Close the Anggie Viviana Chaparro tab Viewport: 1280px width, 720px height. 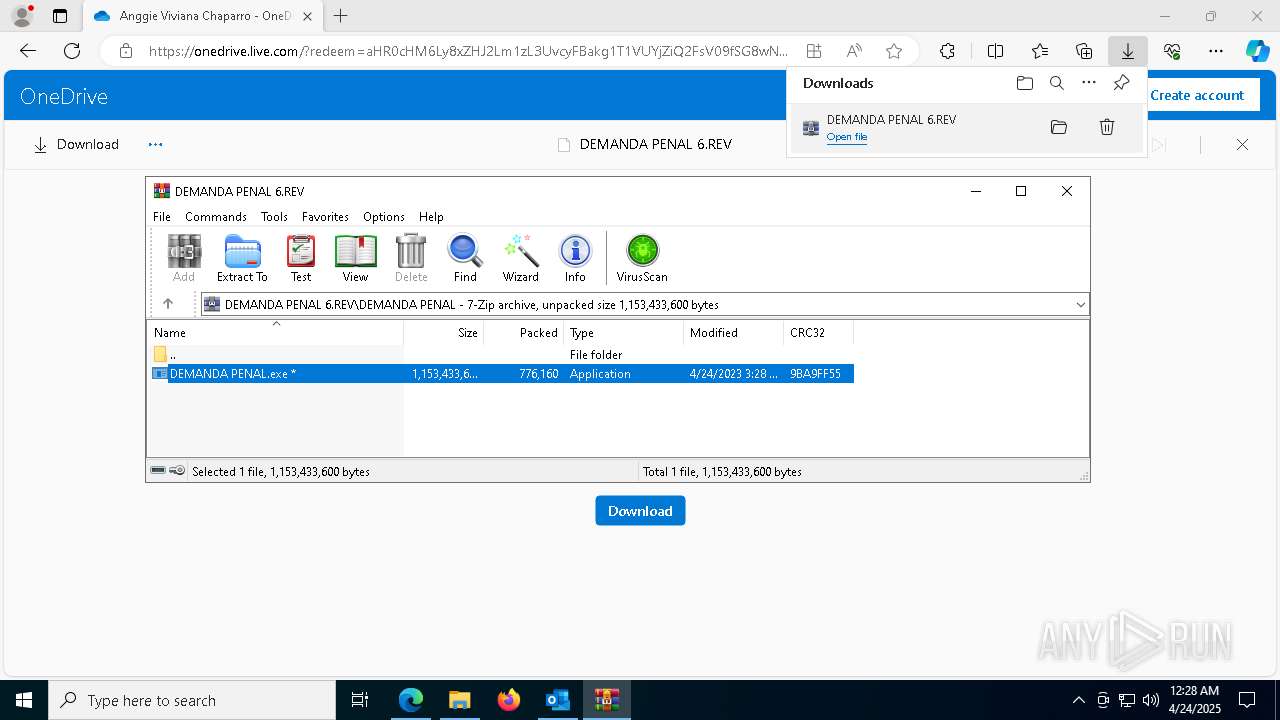(308, 16)
